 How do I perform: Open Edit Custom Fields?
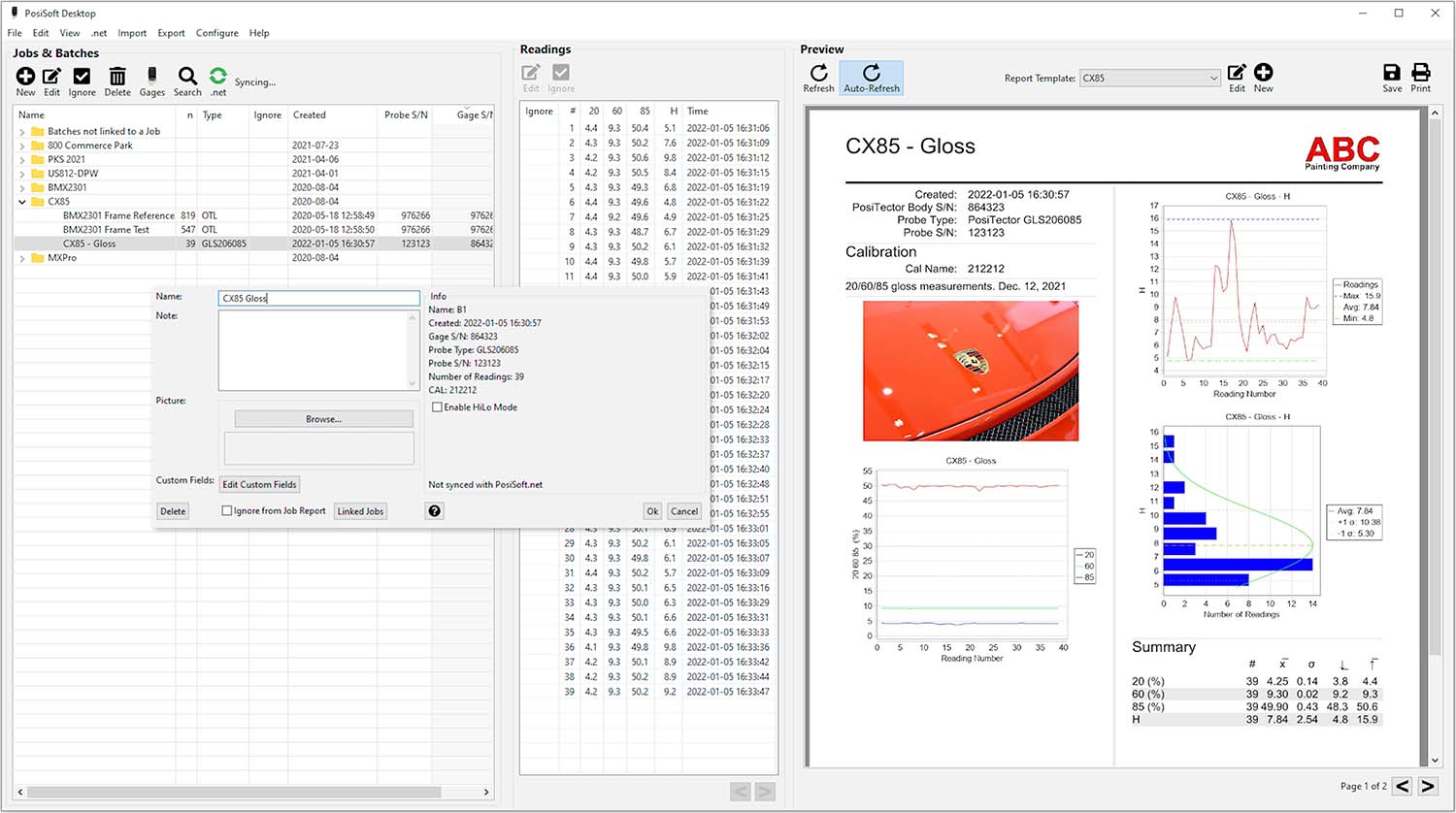click(x=259, y=484)
